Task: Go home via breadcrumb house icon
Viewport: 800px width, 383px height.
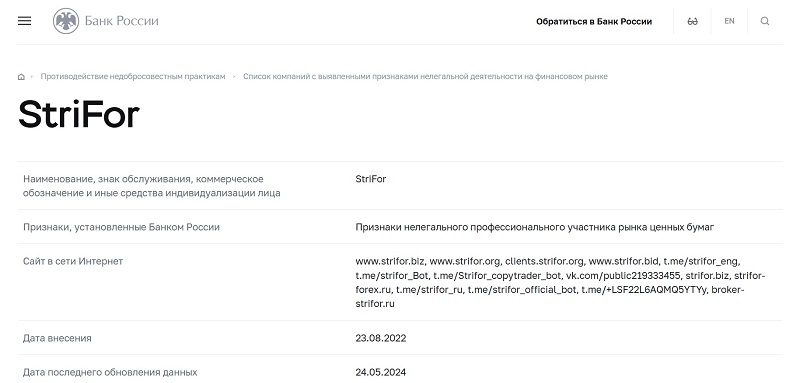Action: [x=21, y=76]
